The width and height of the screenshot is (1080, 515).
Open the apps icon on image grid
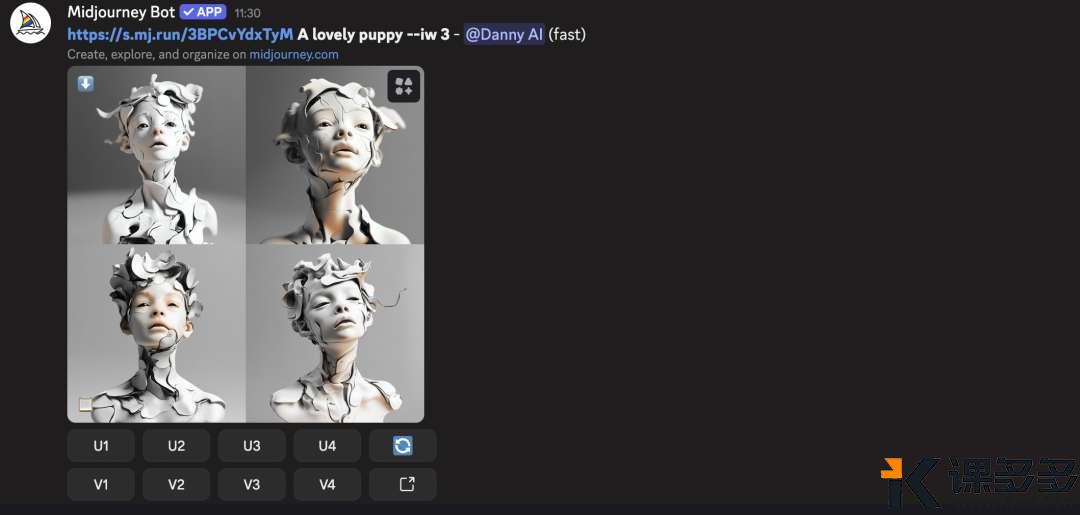pyautogui.click(x=404, y=86)
